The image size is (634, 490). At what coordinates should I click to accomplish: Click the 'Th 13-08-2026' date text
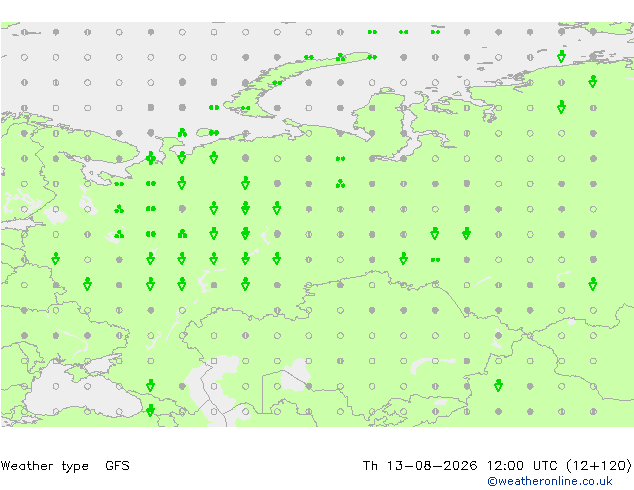coord(420,465)
